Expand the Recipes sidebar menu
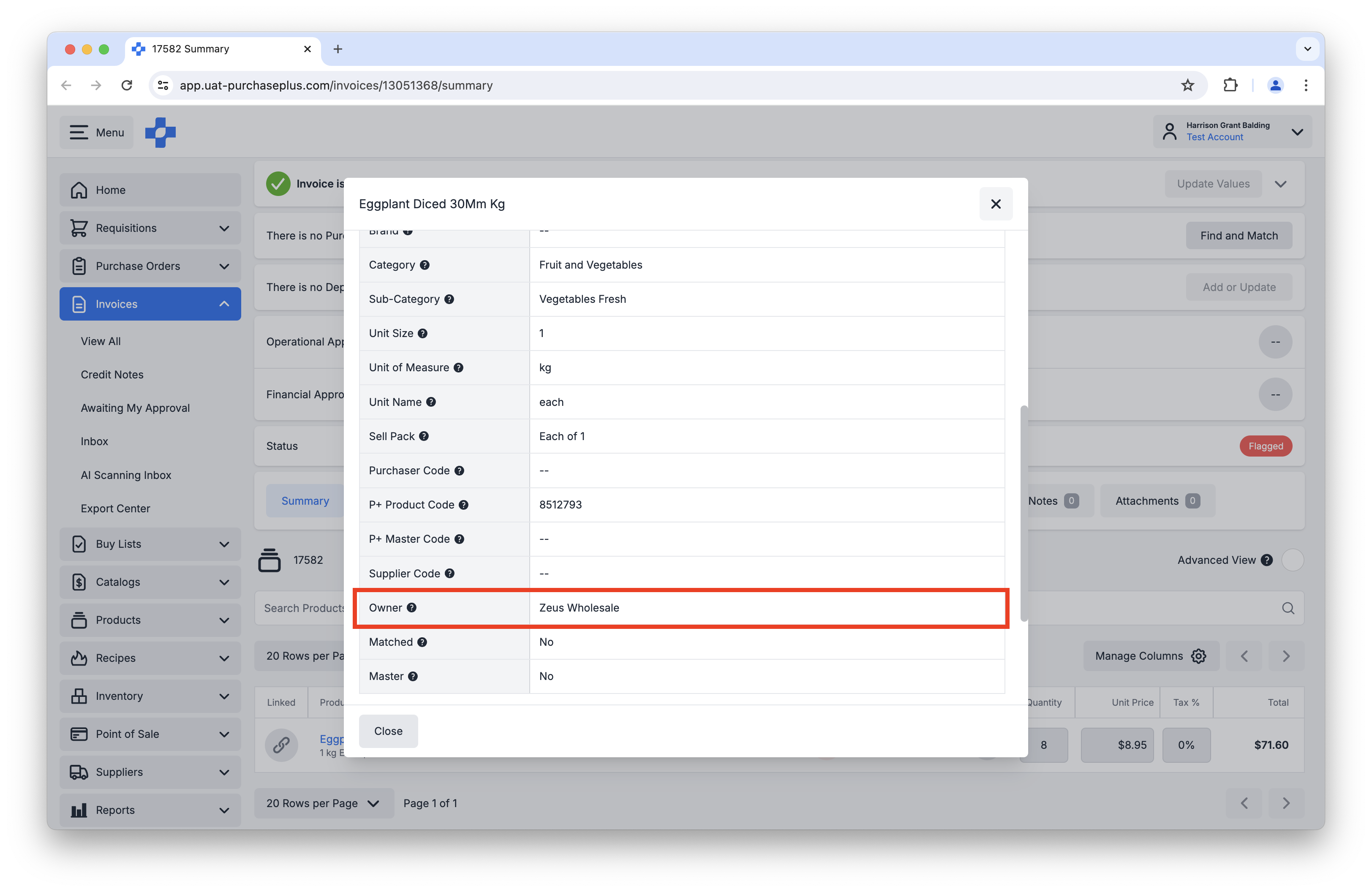The image size is (1372, 892). pos(150,658)
